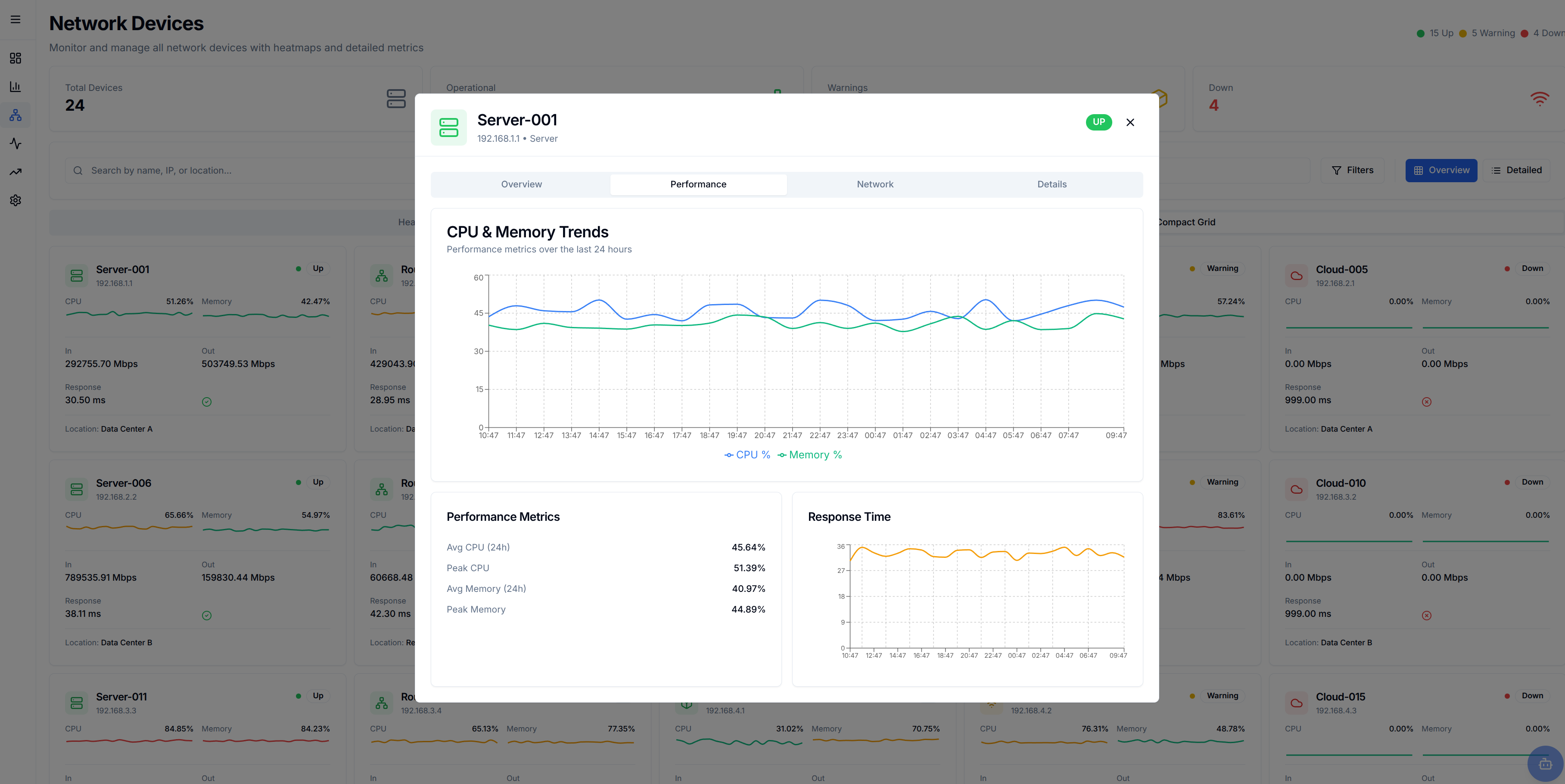Open the trends icon in the left sidebar

tap(15, 172)
